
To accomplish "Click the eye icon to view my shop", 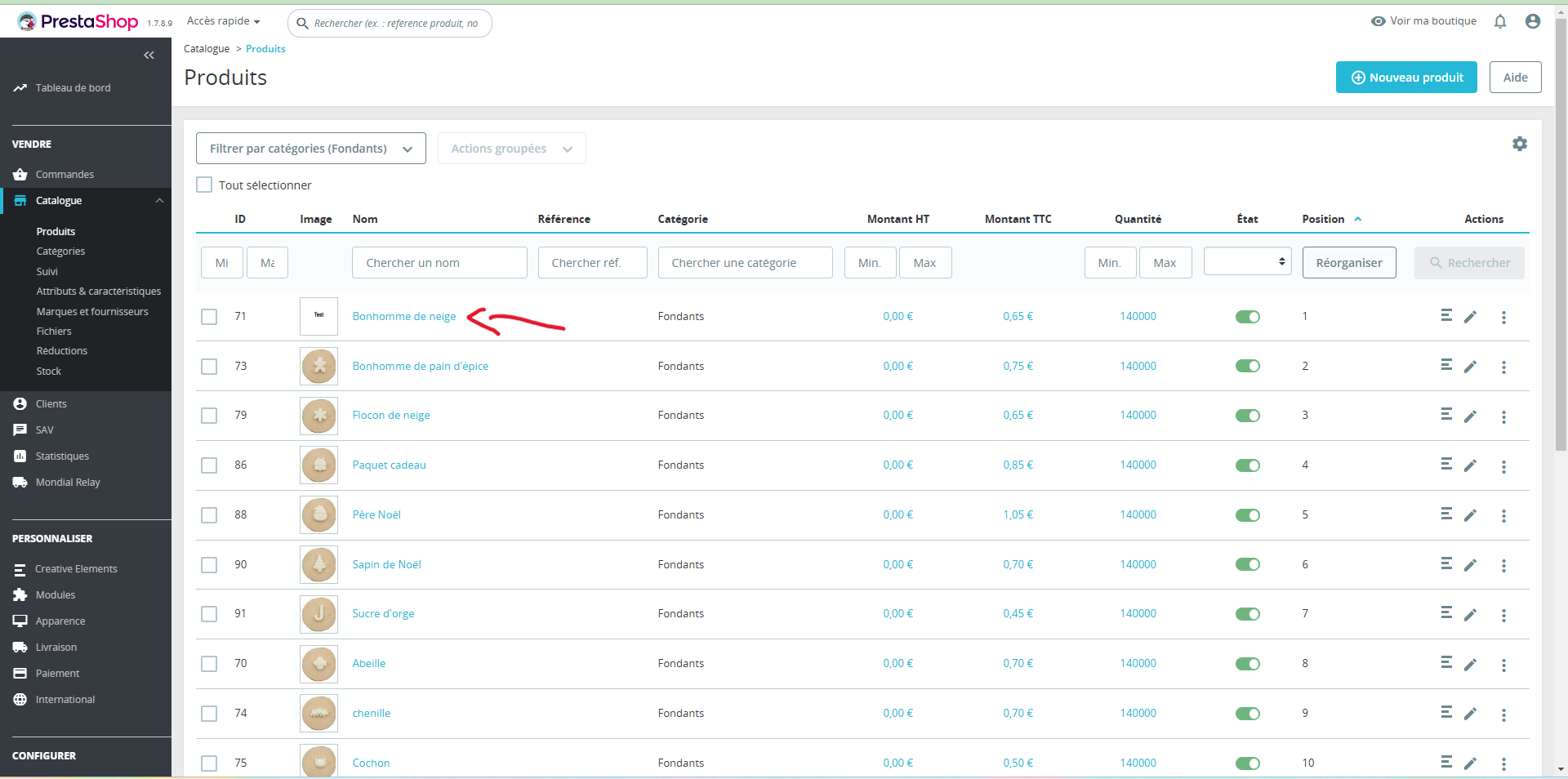I will [x=1379, y=21].
